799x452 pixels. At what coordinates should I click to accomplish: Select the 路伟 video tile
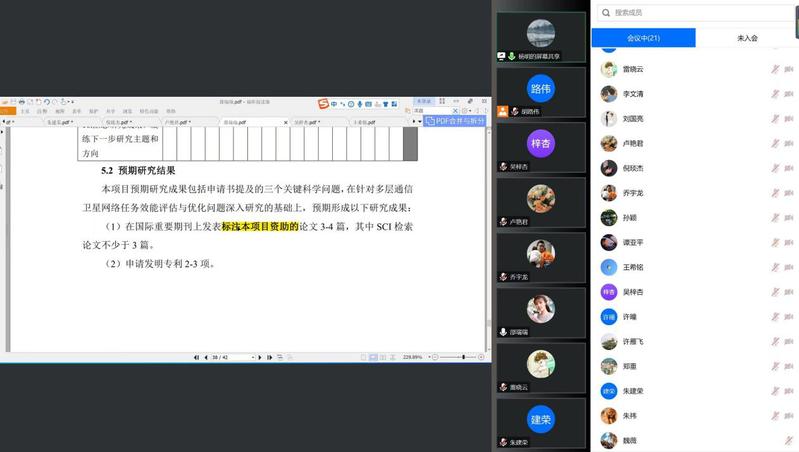click(x=541, y=91)
